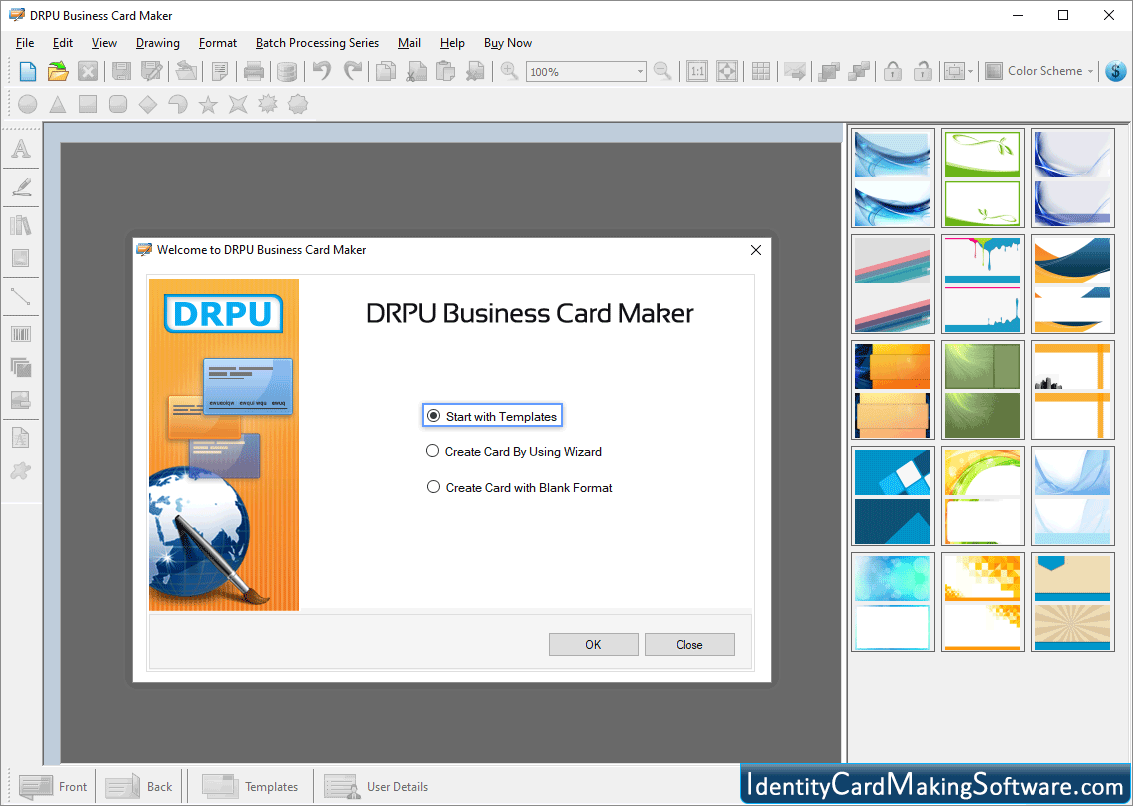Click the Save floppy disk icon
Image resolution: width=1133 pixels, height=806 pixels.
point(121,72)
